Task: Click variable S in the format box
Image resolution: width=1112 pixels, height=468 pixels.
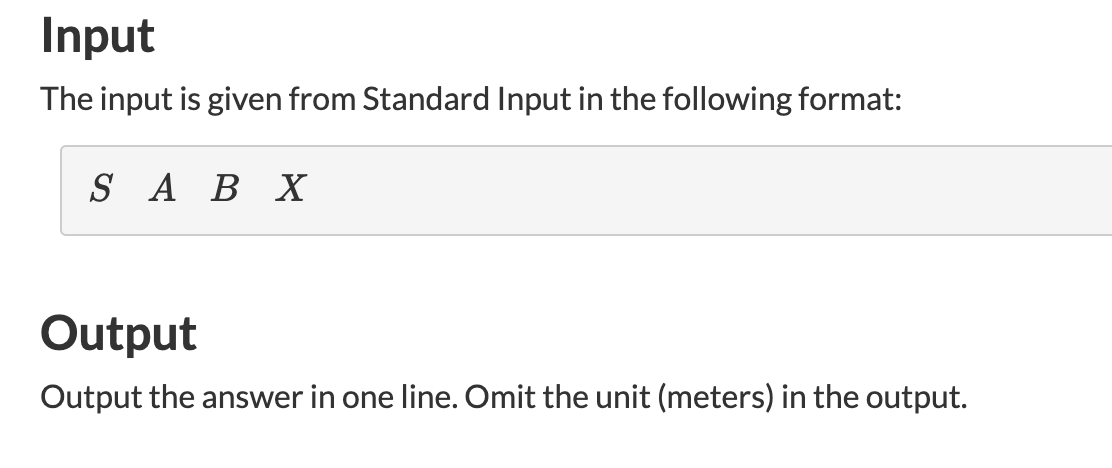Action: (100, 188)
